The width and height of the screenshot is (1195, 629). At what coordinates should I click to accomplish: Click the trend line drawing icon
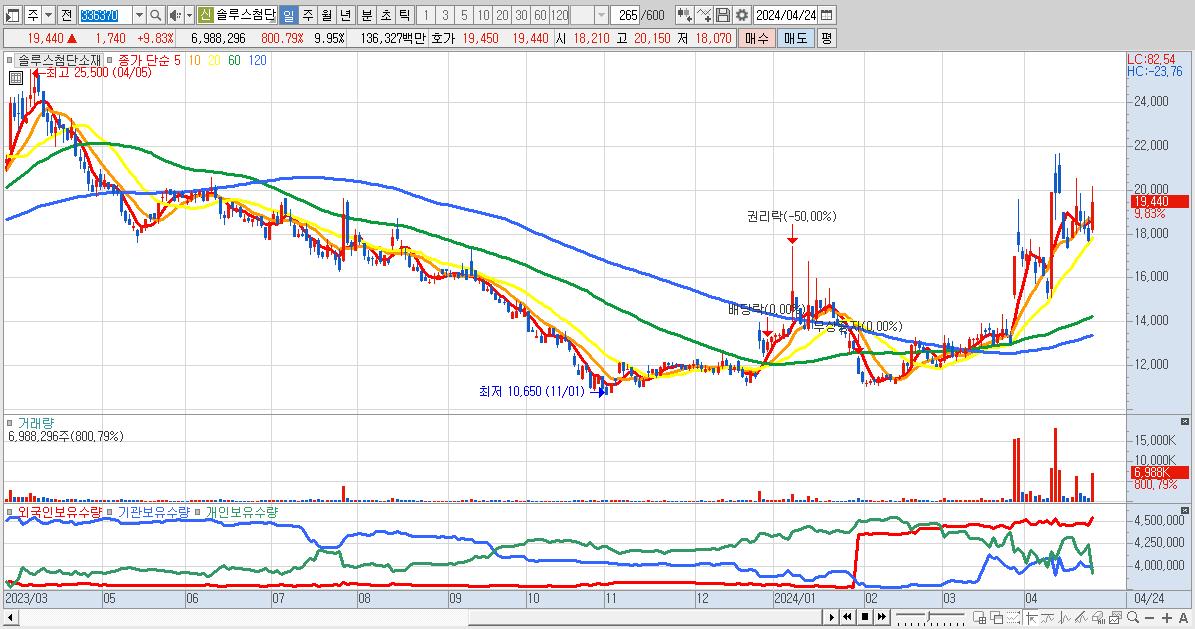[x=1081, y=618]
